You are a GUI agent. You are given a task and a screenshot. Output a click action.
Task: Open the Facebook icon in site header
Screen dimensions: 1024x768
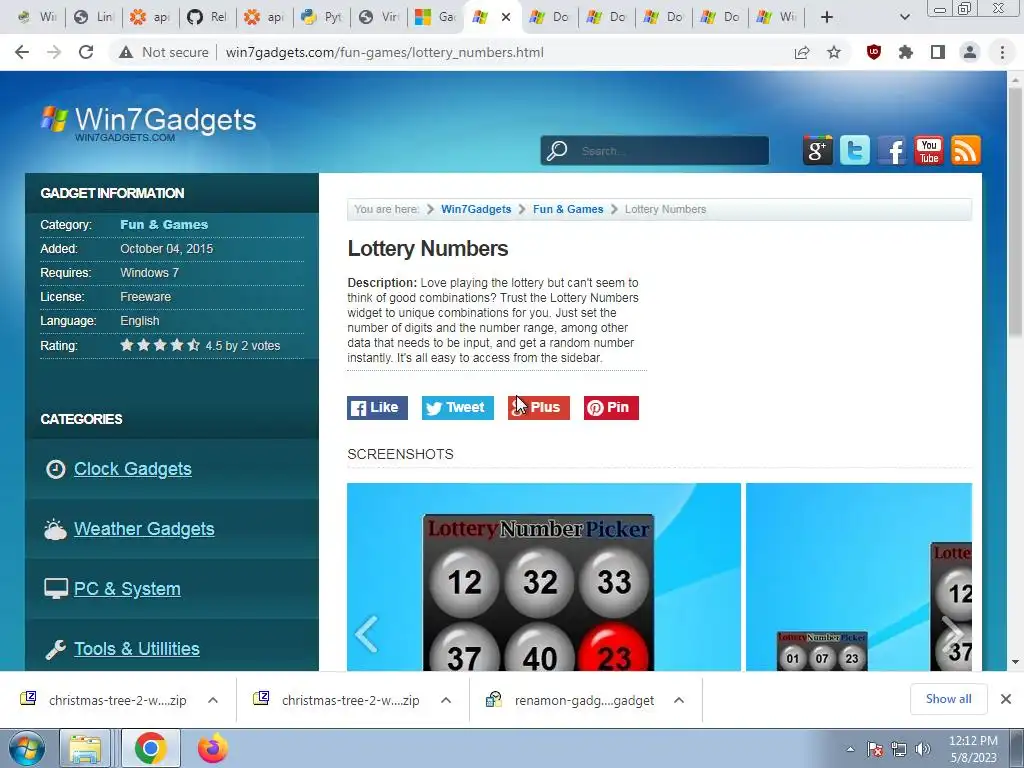(892, 150)
